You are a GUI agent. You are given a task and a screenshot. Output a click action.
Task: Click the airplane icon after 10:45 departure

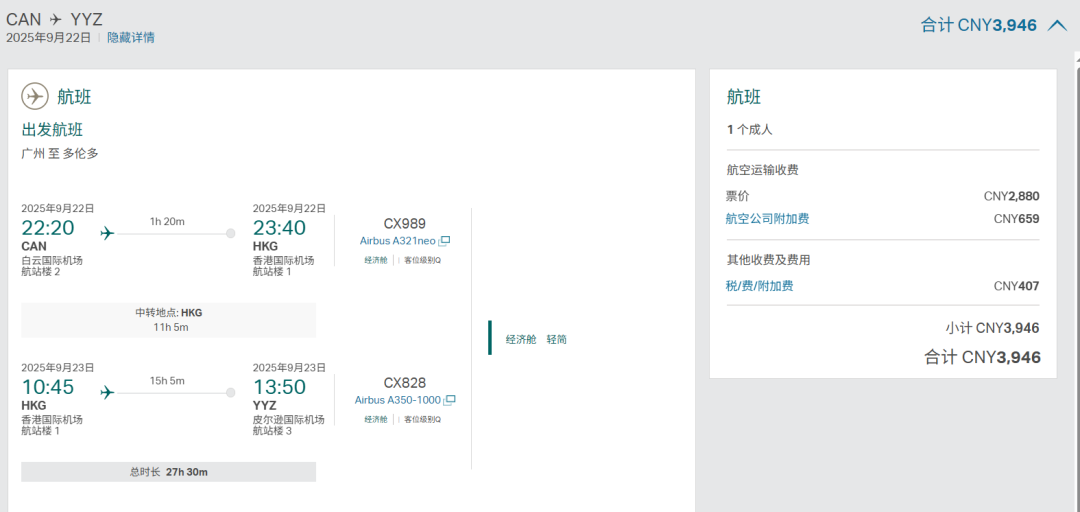pyautogui.click(x=108, y=392)
